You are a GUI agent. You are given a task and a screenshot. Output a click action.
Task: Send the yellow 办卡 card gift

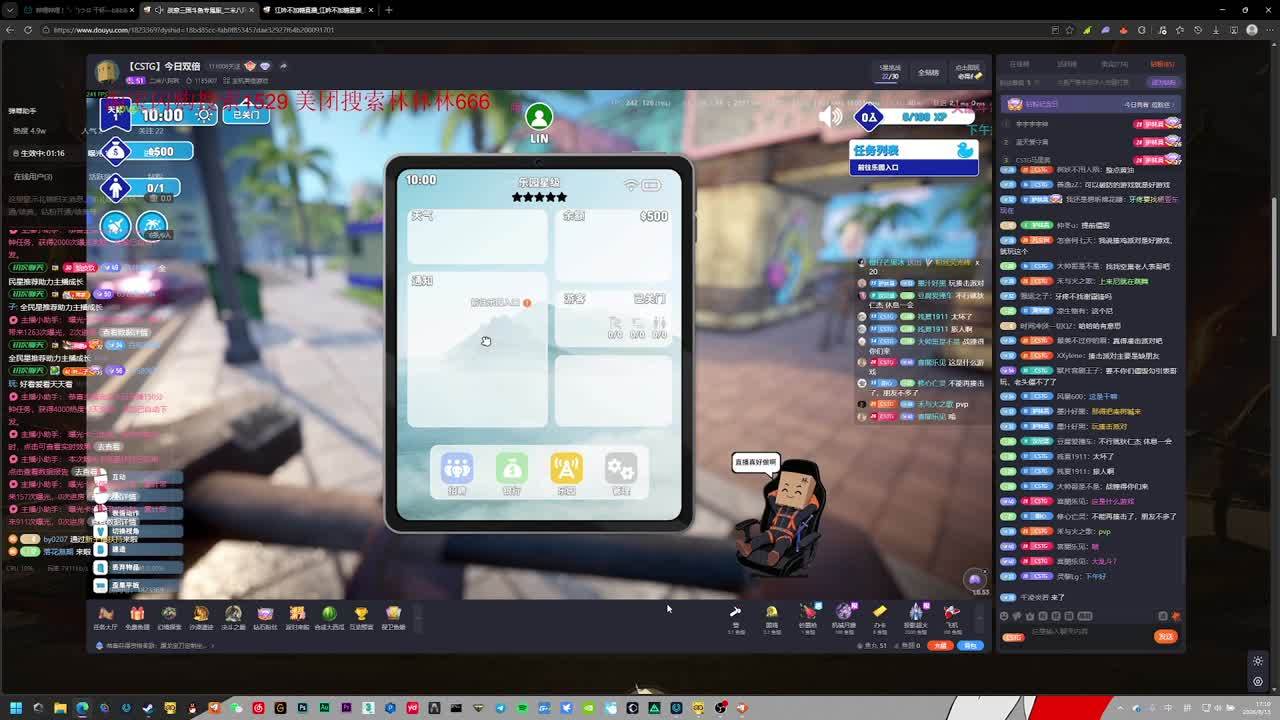point(880,617)
